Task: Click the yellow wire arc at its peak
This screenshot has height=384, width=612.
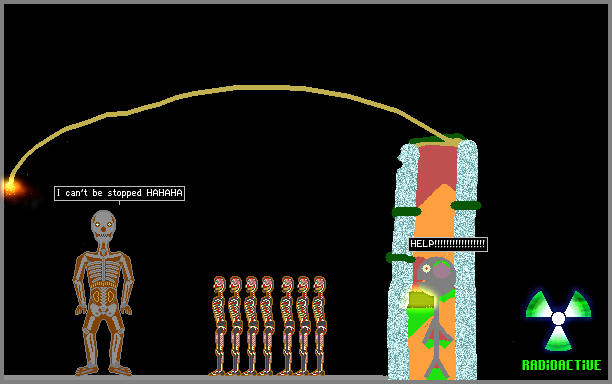Action: point(262,88)
